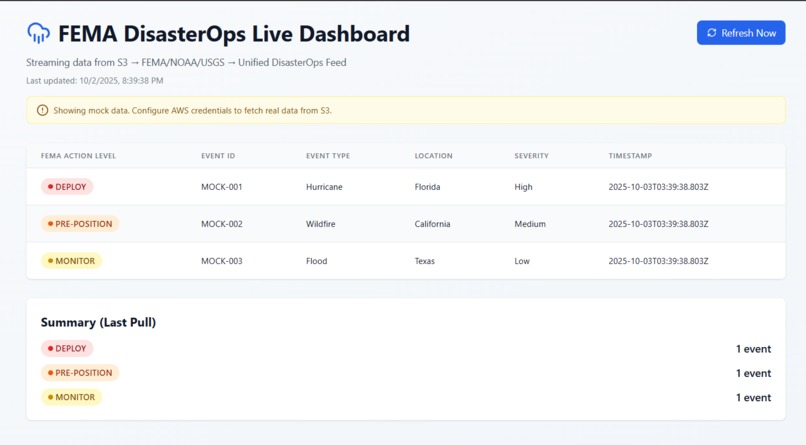Click the EVENT ID column header
This screenshot has height=445, width=806.
218,156
